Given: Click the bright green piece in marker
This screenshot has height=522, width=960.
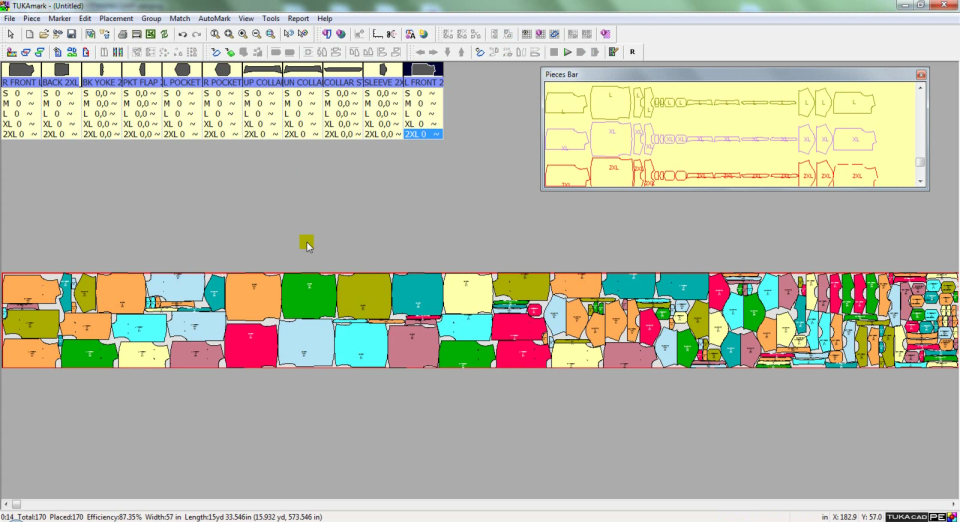Looking at the screenshot, I should 309,296.
